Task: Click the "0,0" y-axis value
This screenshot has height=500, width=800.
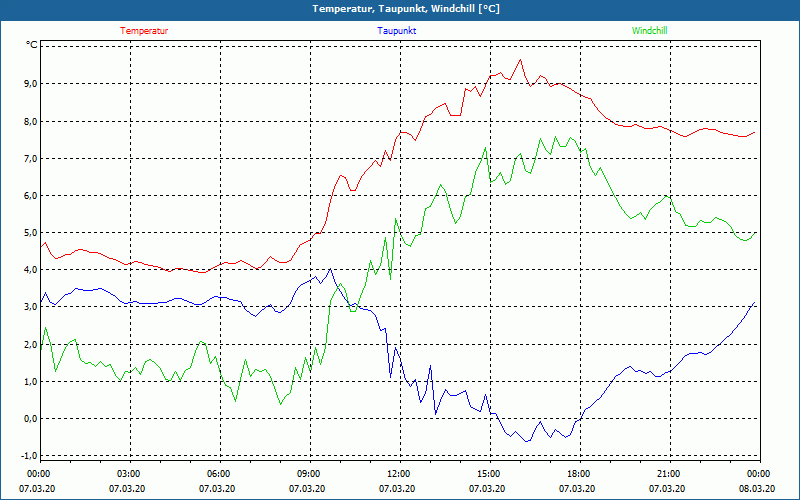Action: [x=32, y=419]
